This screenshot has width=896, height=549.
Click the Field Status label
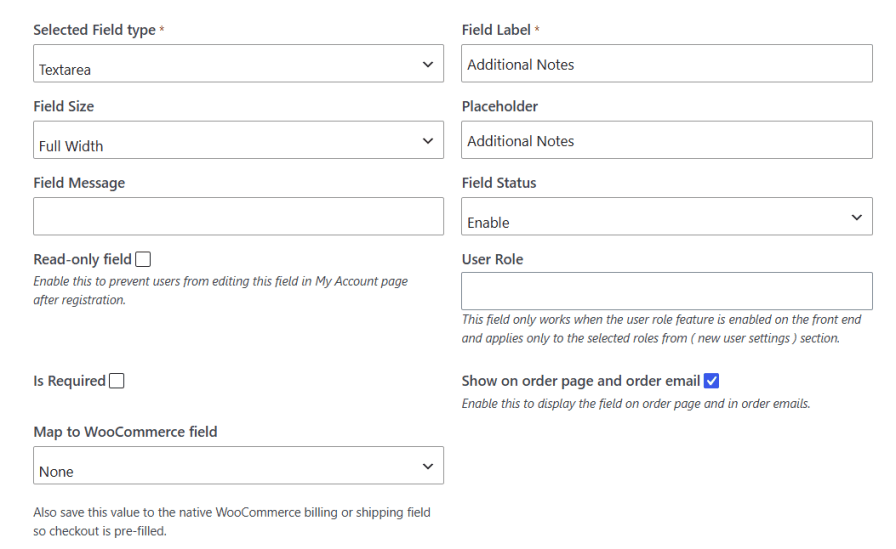(x=499, y=183)
